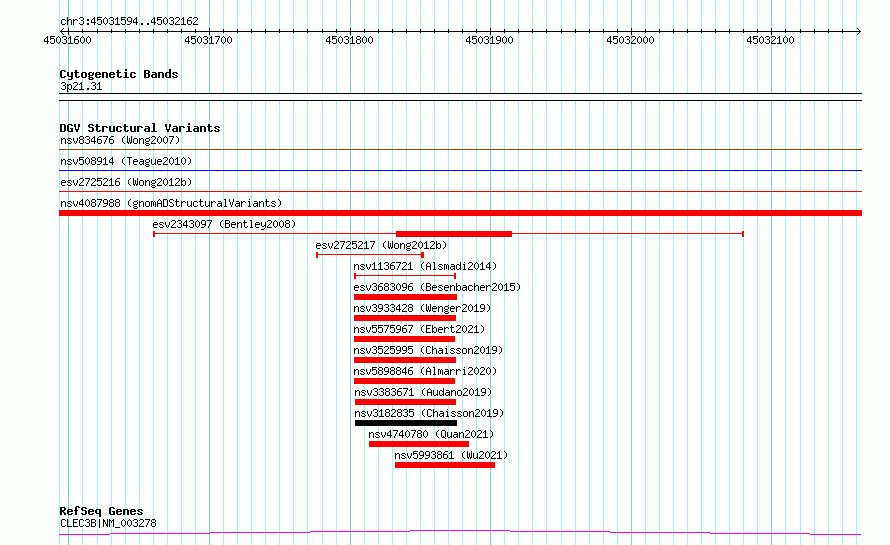Click the black bar under nsv3182835

(405, 423)
